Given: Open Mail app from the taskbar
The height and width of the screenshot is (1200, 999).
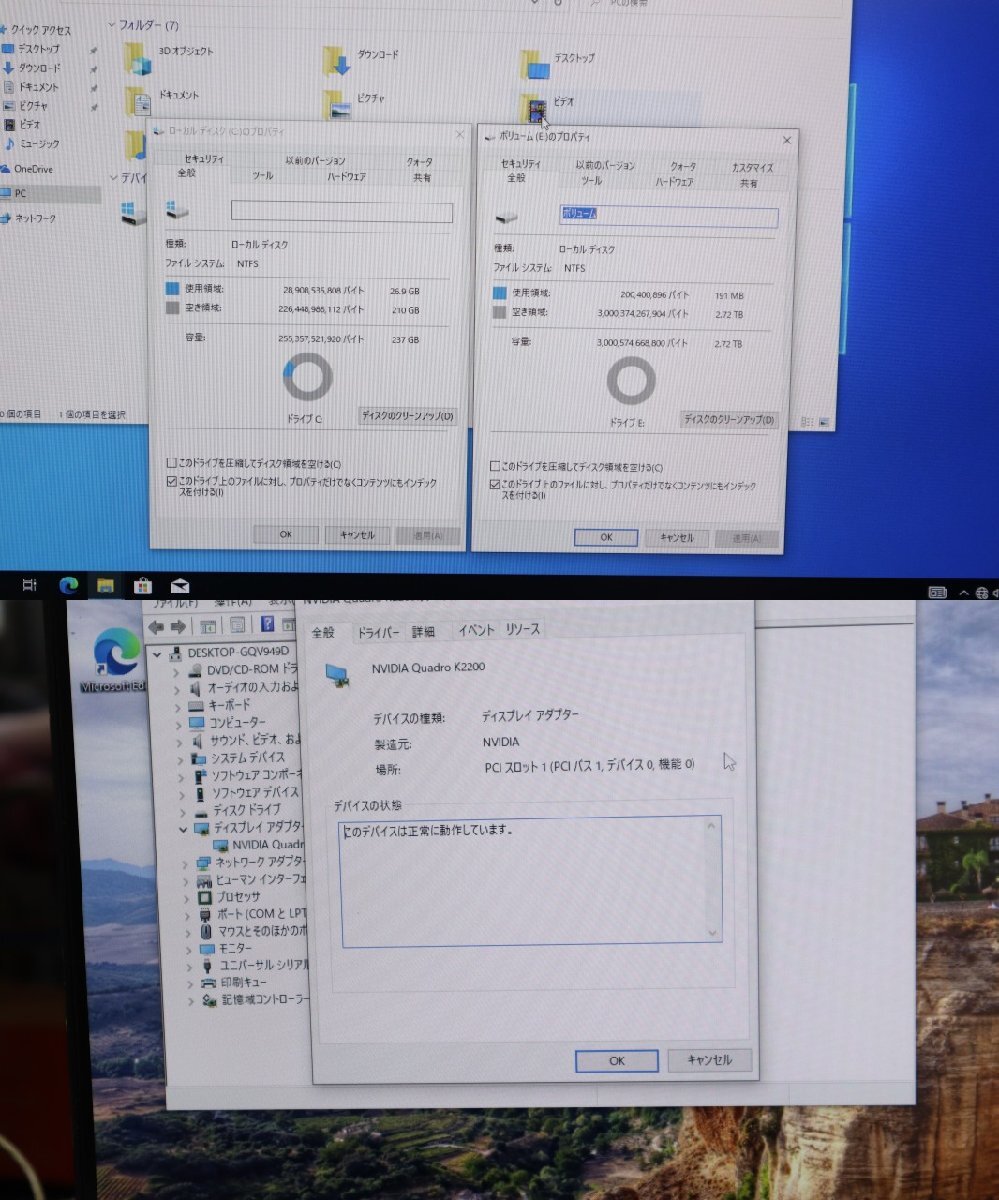Looking at the screenshot, I should 180,586.
